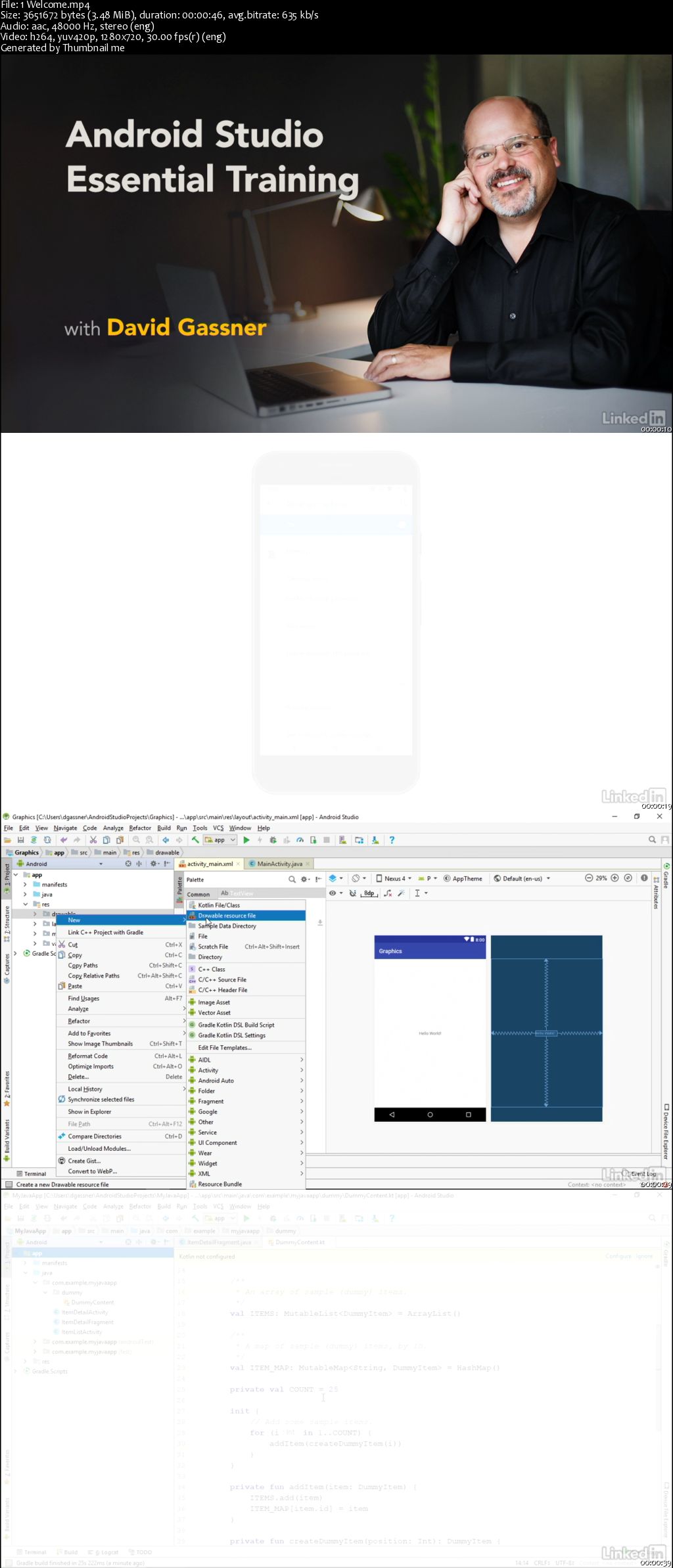The width and height of the screenshot is (673, 1568).
Task: Click the Project panel scroll from source icon
Action: click(x=128, y=864)
